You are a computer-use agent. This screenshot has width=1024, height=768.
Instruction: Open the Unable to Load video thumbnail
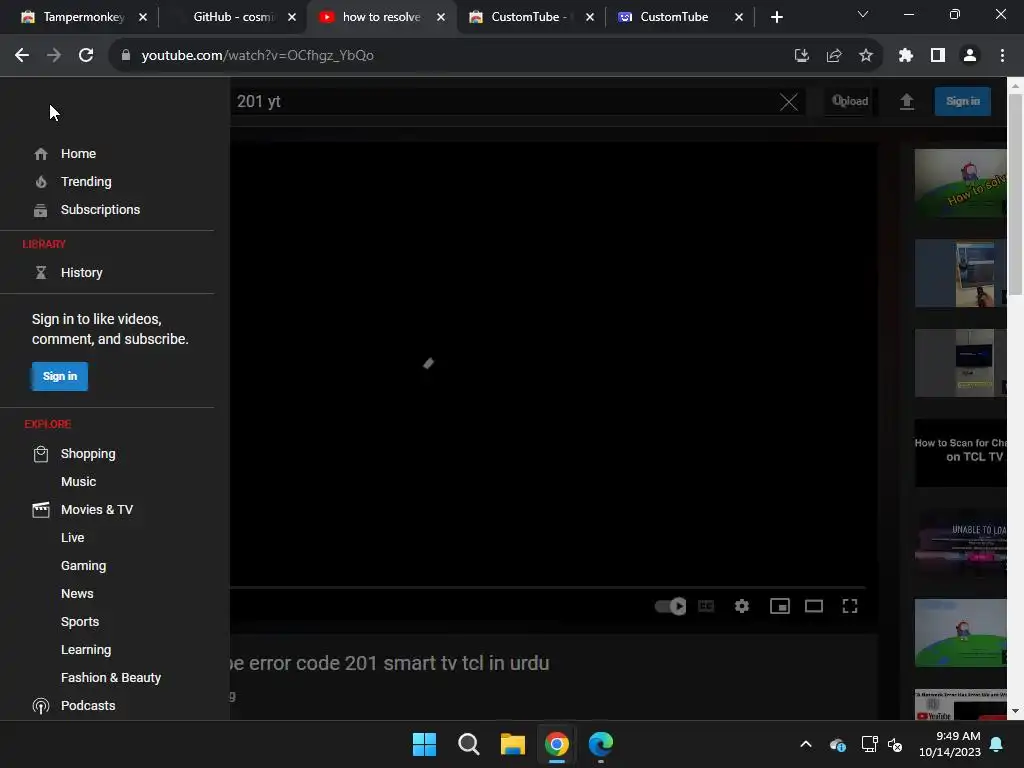click(960, 543)
